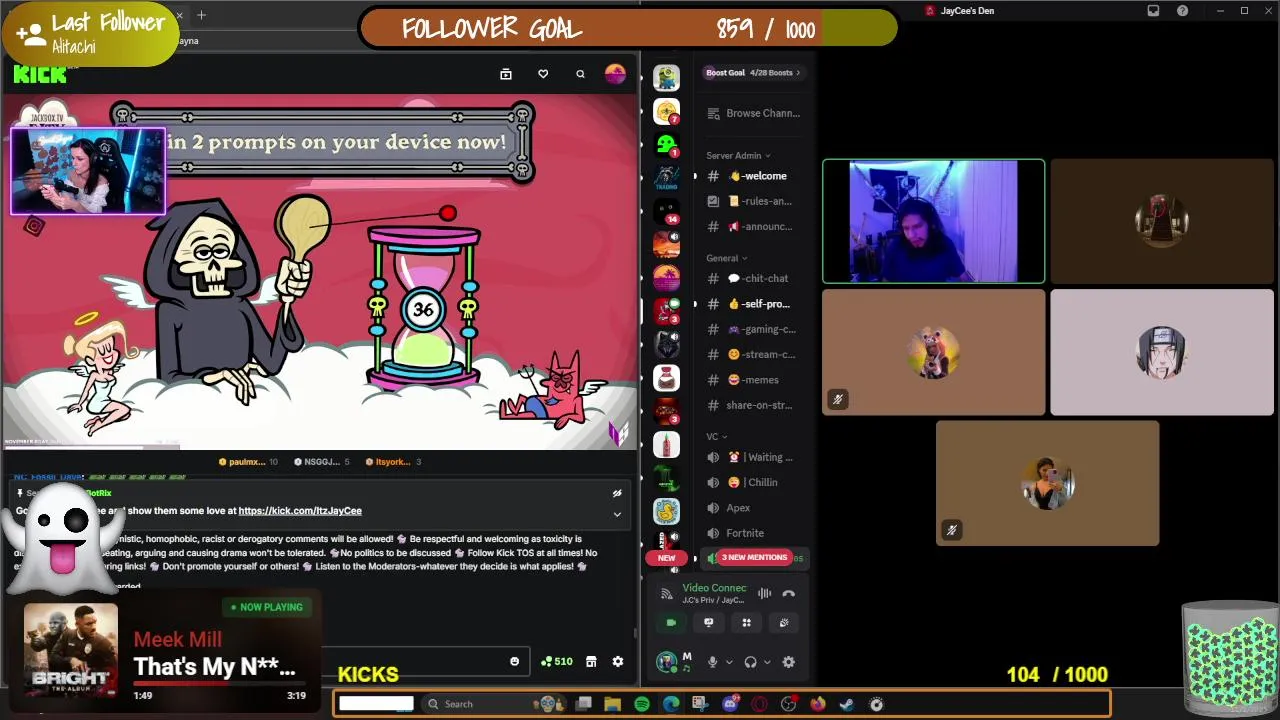Share your screen in Discord
The image size is (1280, 720).
coord(709,622)
